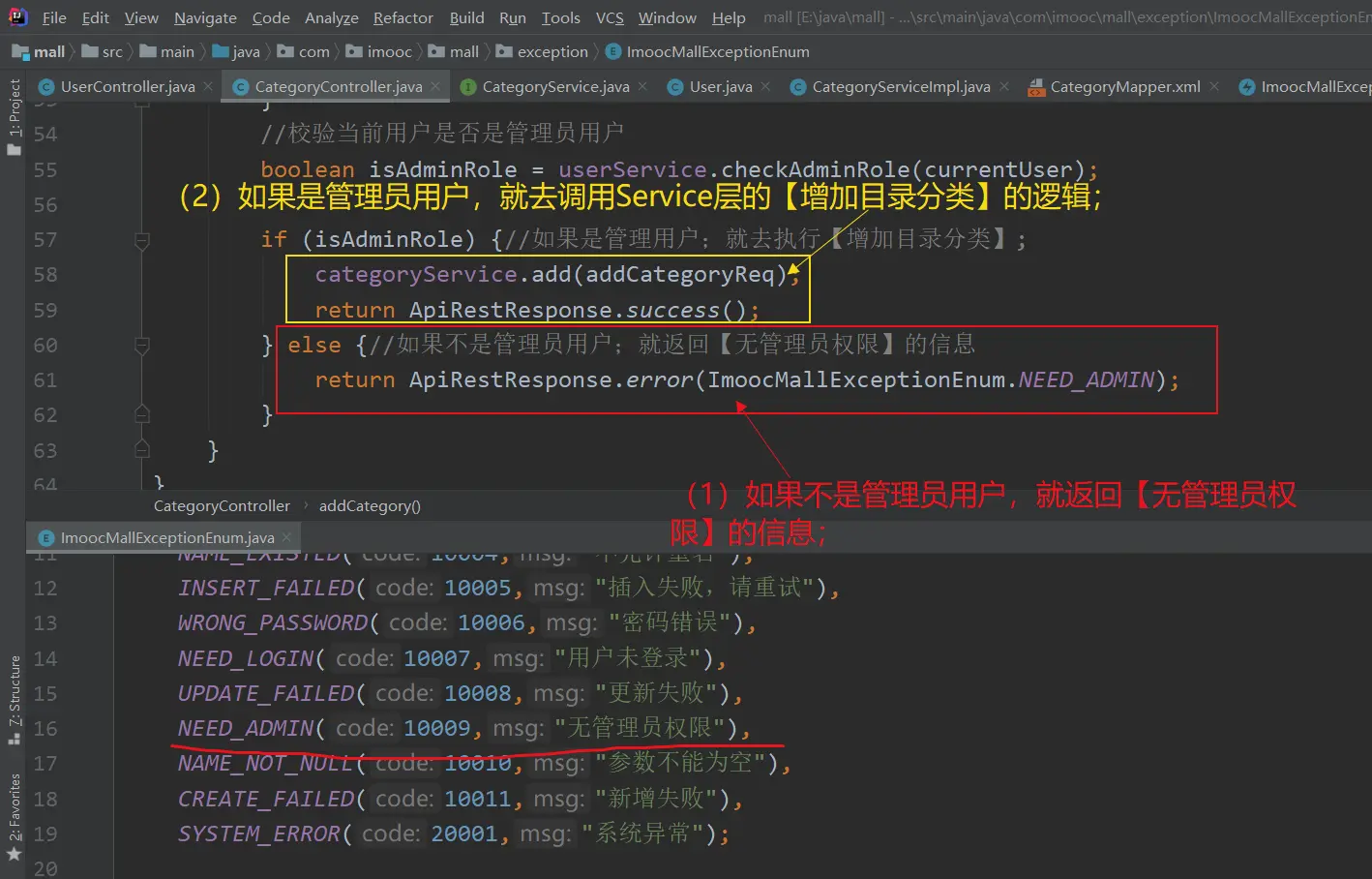Image resolution: width=1372 pixels, height=879 pixels.
Task: Click the CategoryService.java interface icon in tab
Action: [468, 87]
